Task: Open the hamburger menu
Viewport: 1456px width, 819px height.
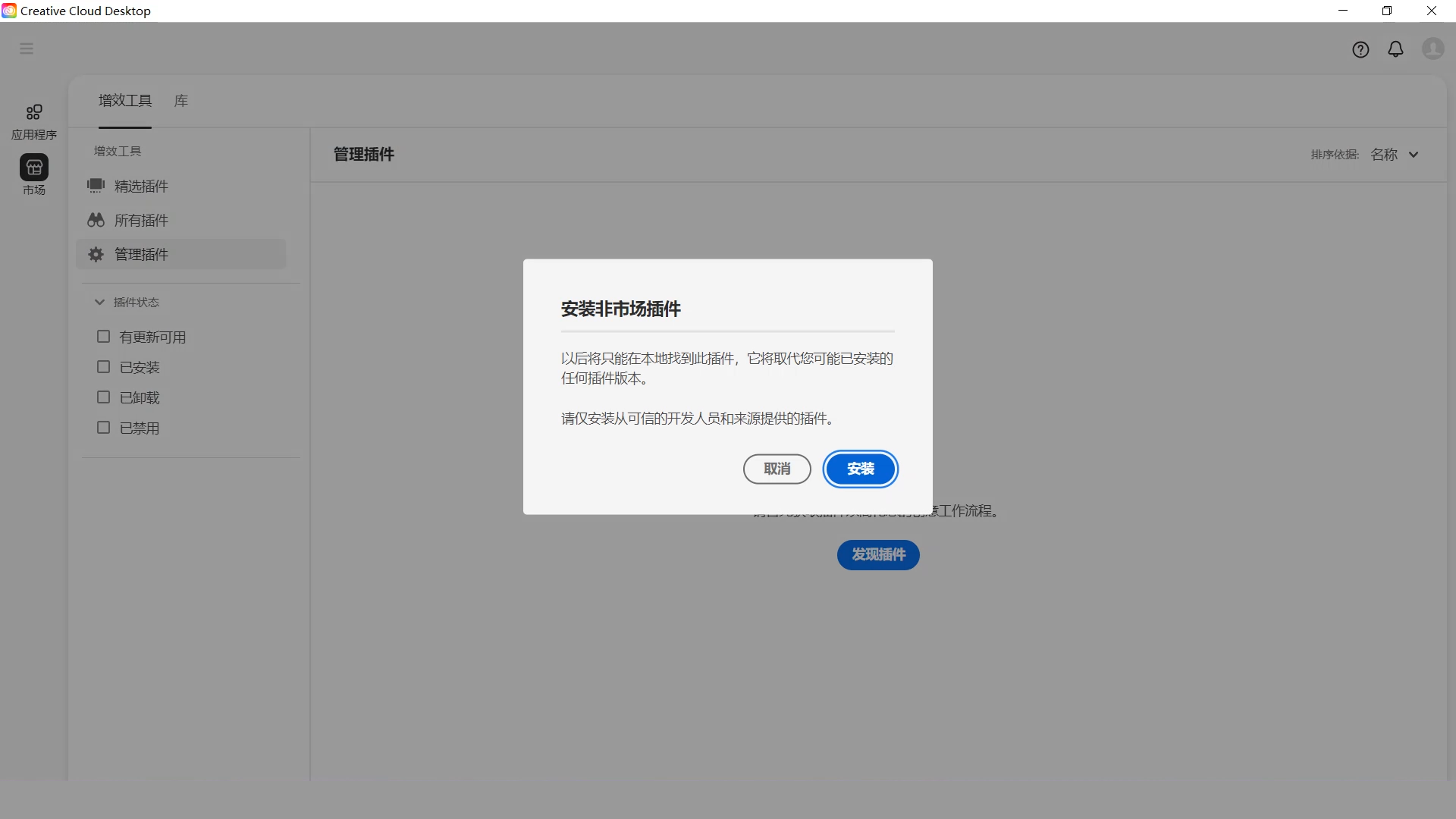Action: coord(27,48)
